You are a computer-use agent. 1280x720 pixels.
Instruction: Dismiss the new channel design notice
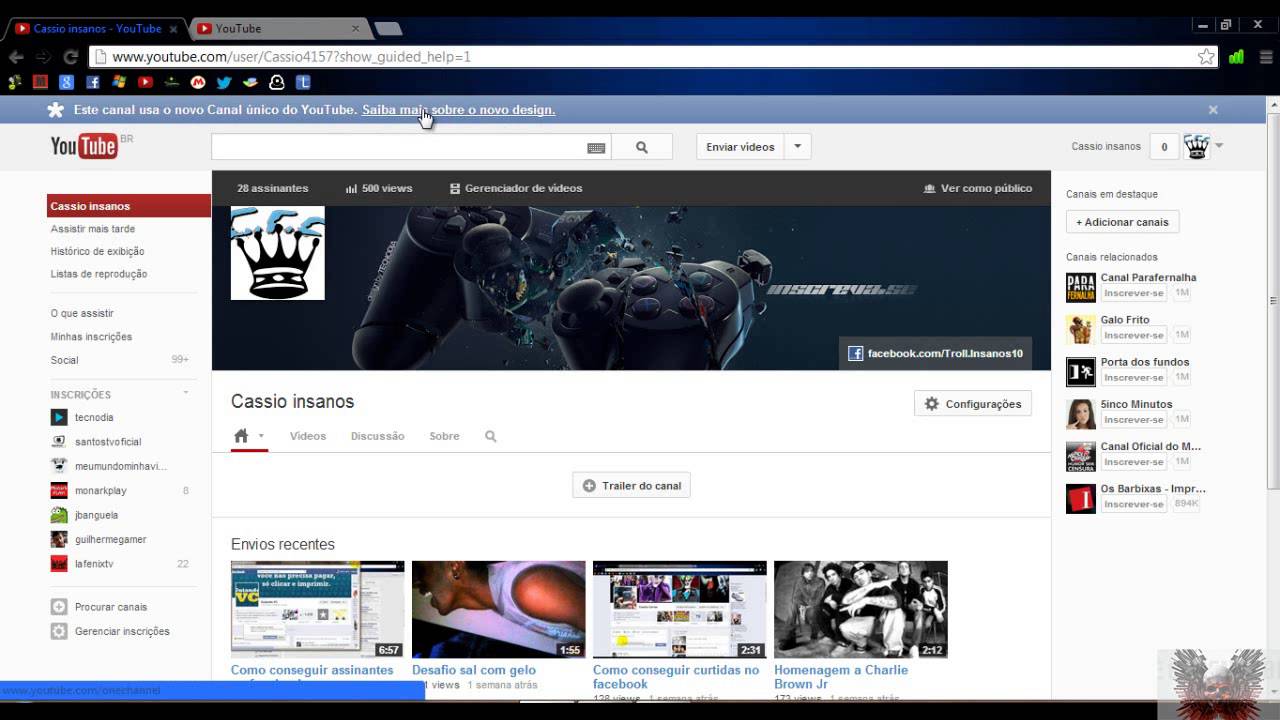coord(1213,110)
